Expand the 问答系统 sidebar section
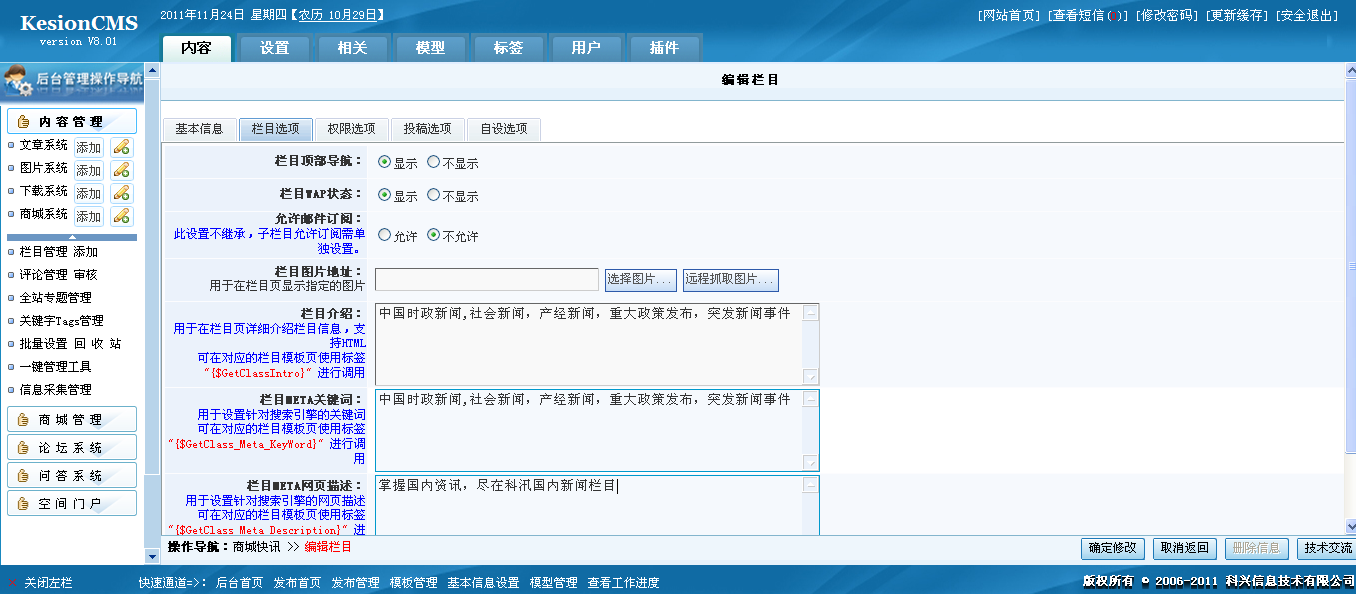Viewport: 1356px width, 594px height. [72, 476]
